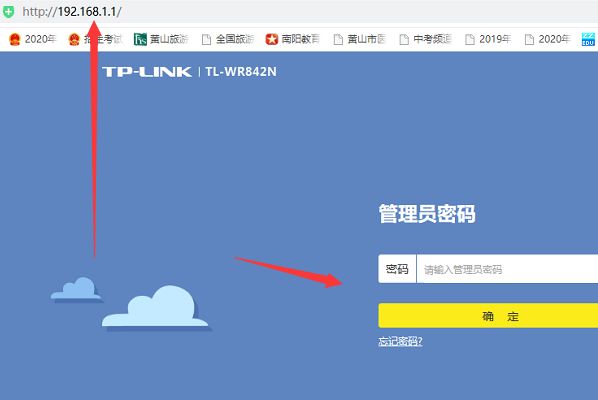Click the 密码 label beside the input
This screenshot has width=598, height=400.
(397, 269)
